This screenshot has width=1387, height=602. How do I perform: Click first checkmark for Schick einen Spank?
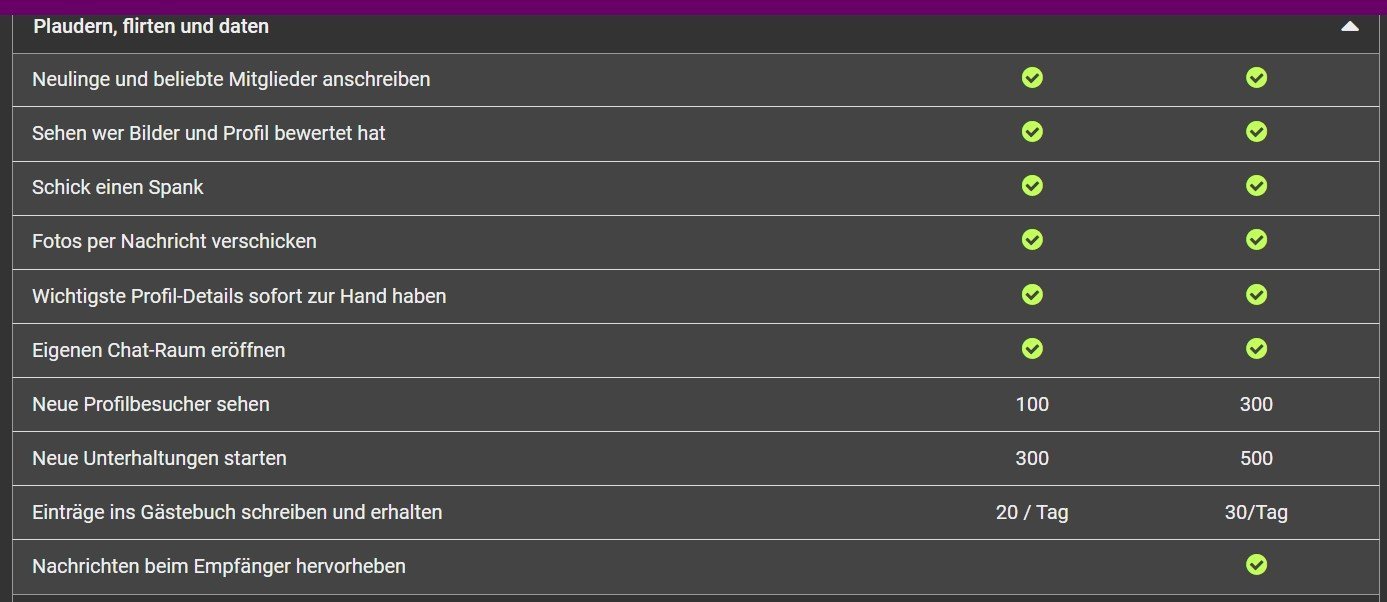pos(1032,186)
